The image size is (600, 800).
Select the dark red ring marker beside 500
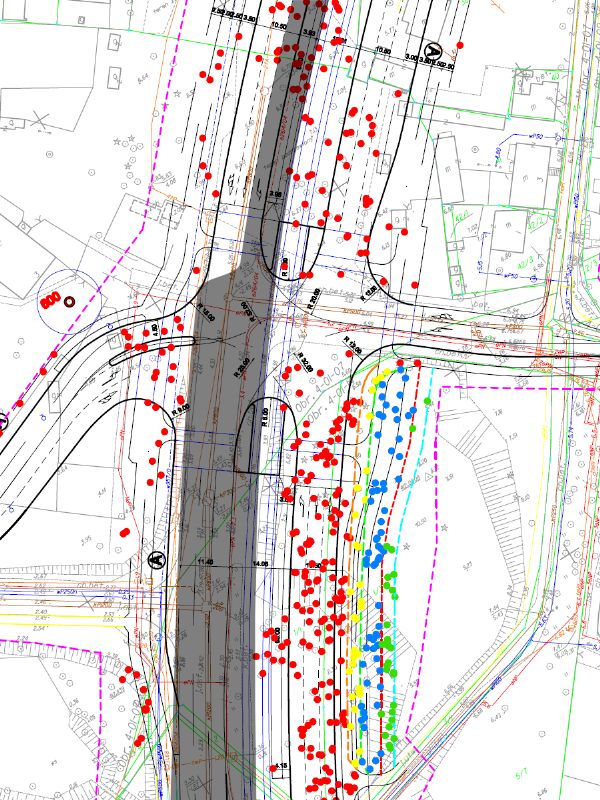click(70, 300)
